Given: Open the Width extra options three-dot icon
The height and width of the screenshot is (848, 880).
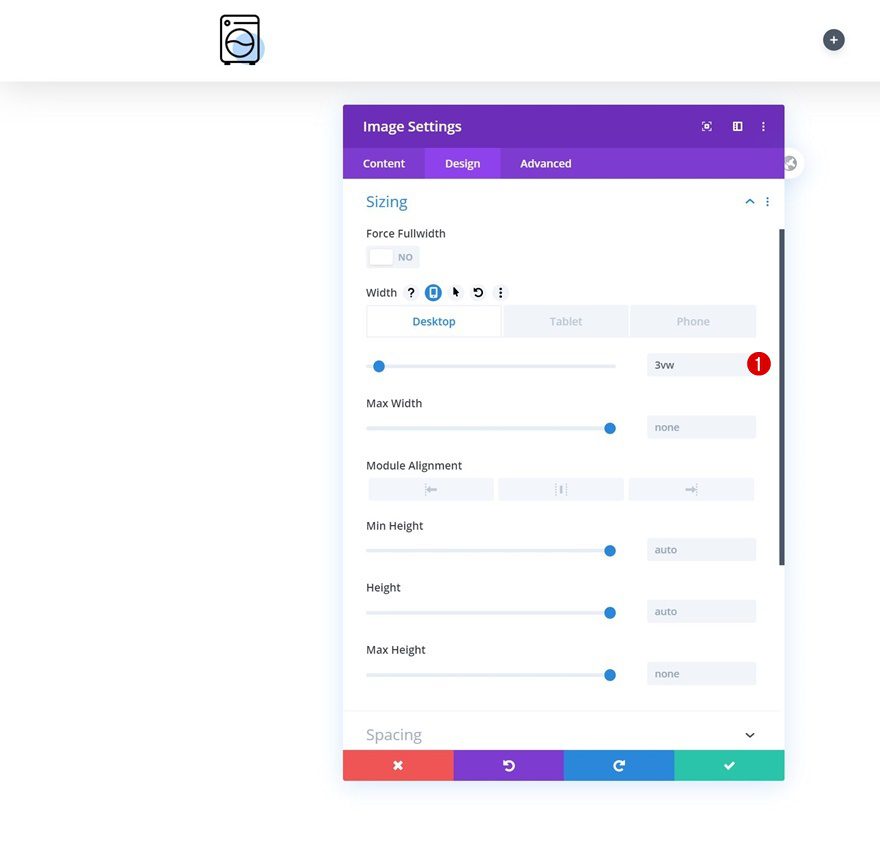Looking at the screenshot, I should pyautogui.click(x=500, y=292).
